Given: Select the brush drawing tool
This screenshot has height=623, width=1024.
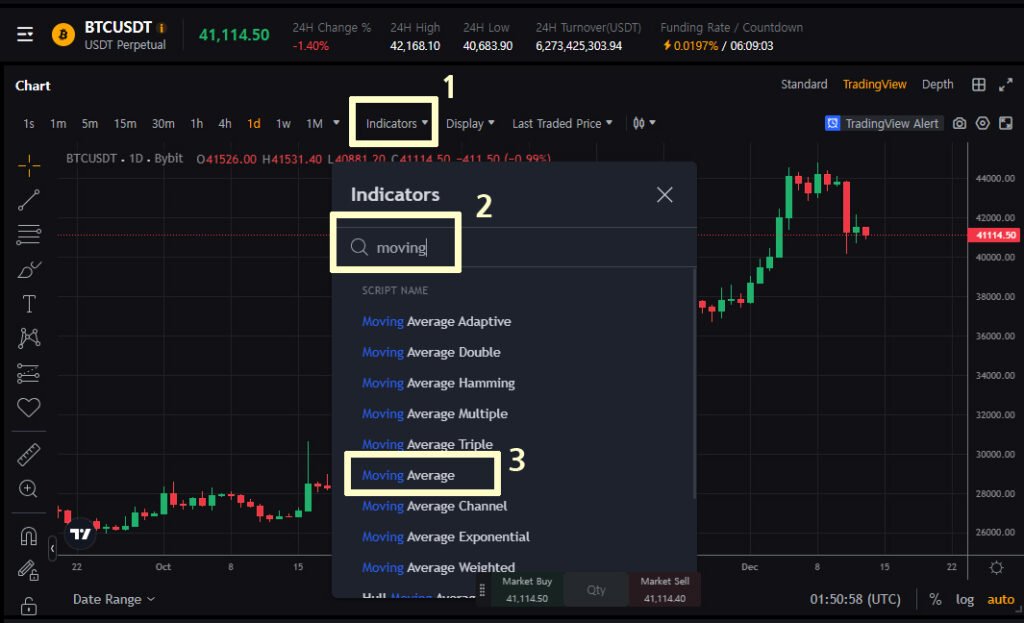Looking at the screenshot, I should point(29,269).
